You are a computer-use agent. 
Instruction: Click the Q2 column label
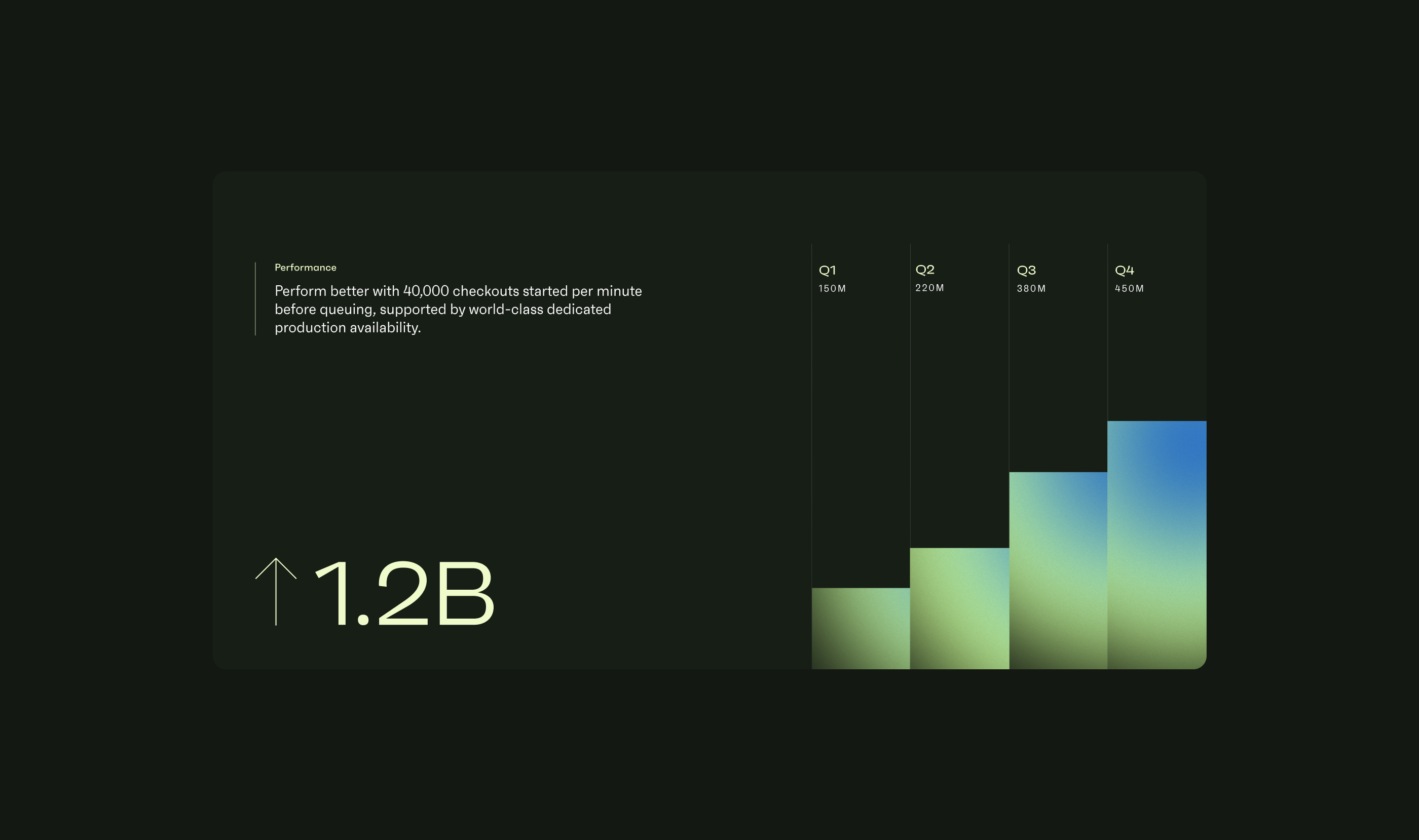coord(925,270)
